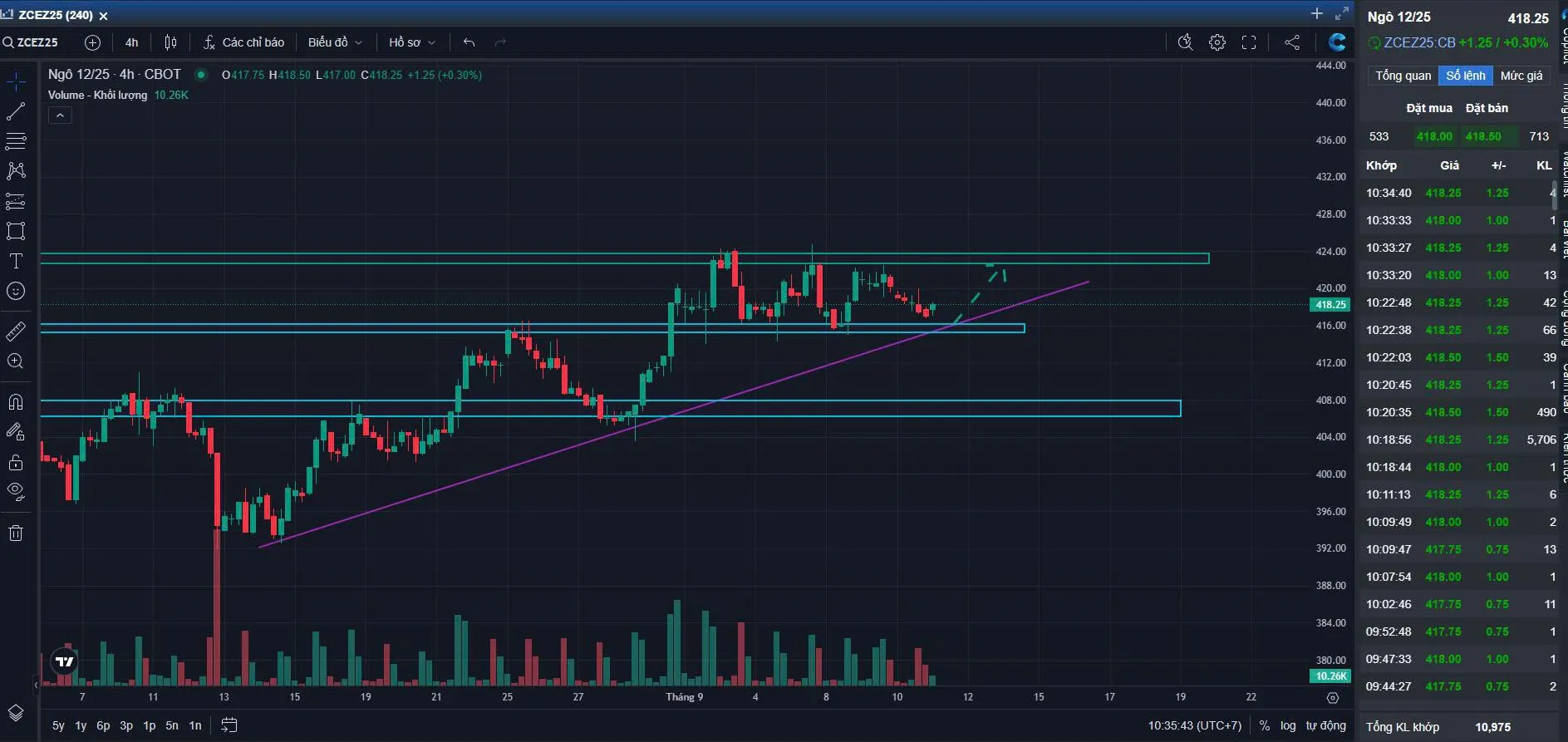The width and height of the screenshot is (1568, 742).
Task: Enable percent scale on price axis
Action: (x=1265, y=725)
